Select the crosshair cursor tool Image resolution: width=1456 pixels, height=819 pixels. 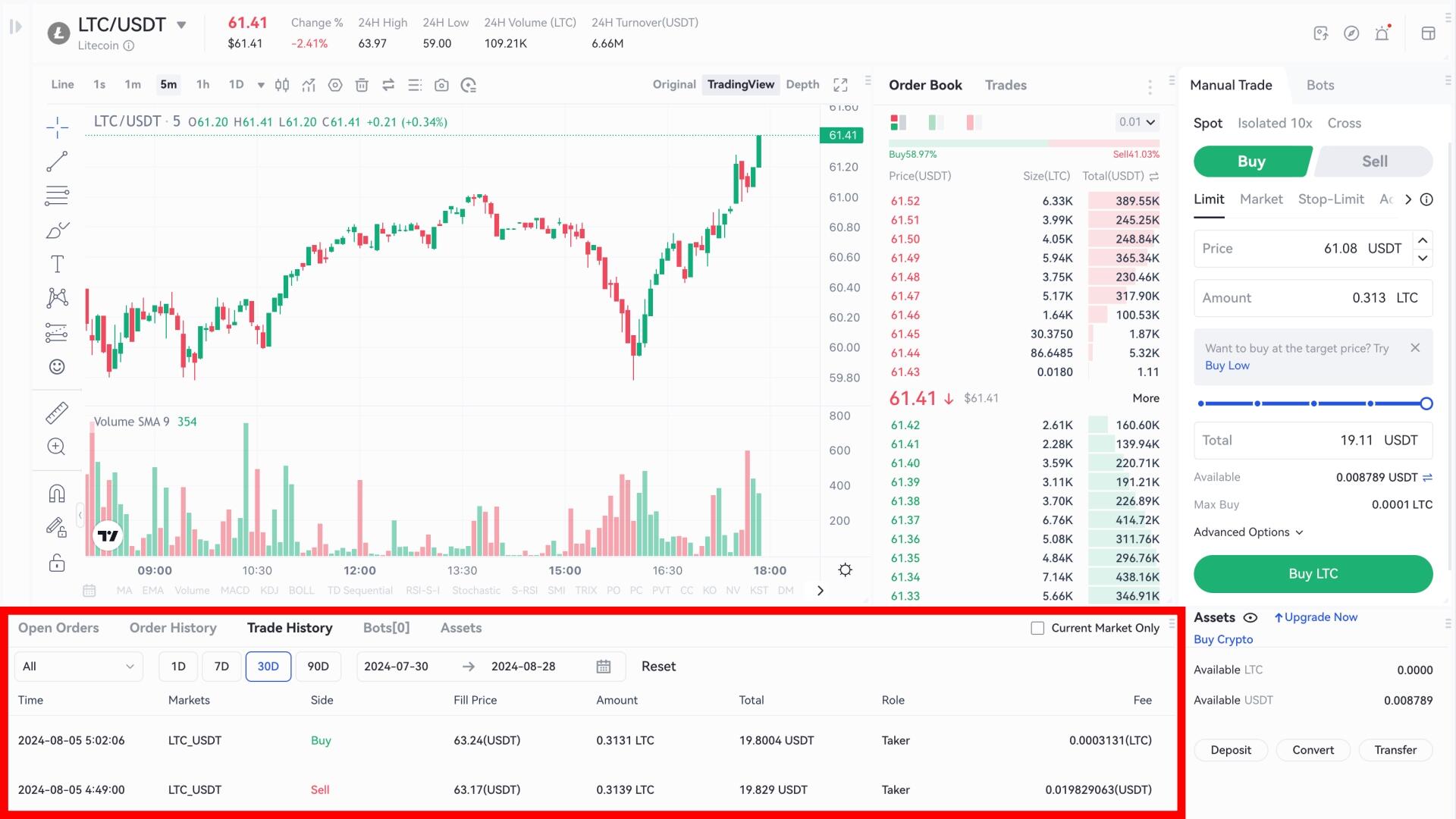(57, 127)
